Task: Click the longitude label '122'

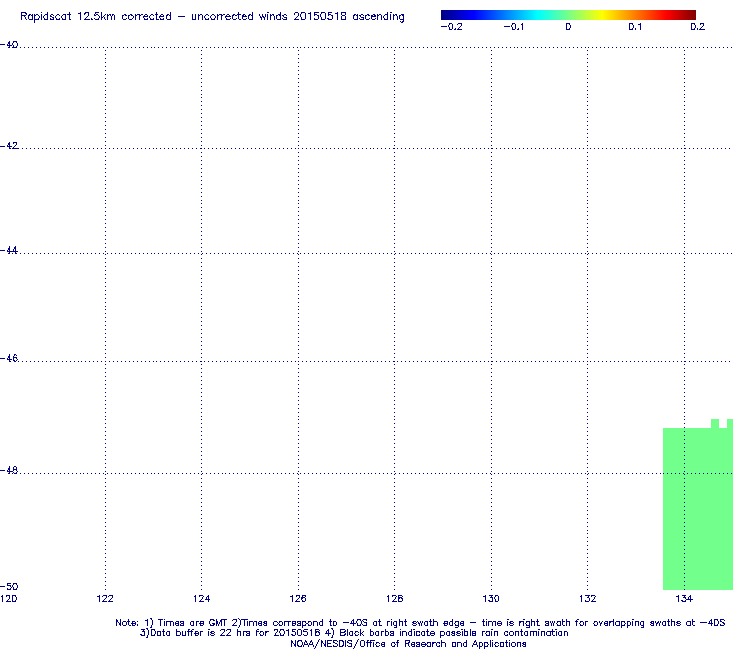Action: (x=105, y=599)
